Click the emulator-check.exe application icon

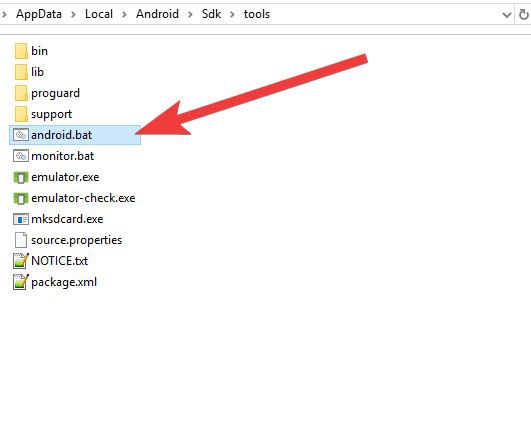click(21, 198)
